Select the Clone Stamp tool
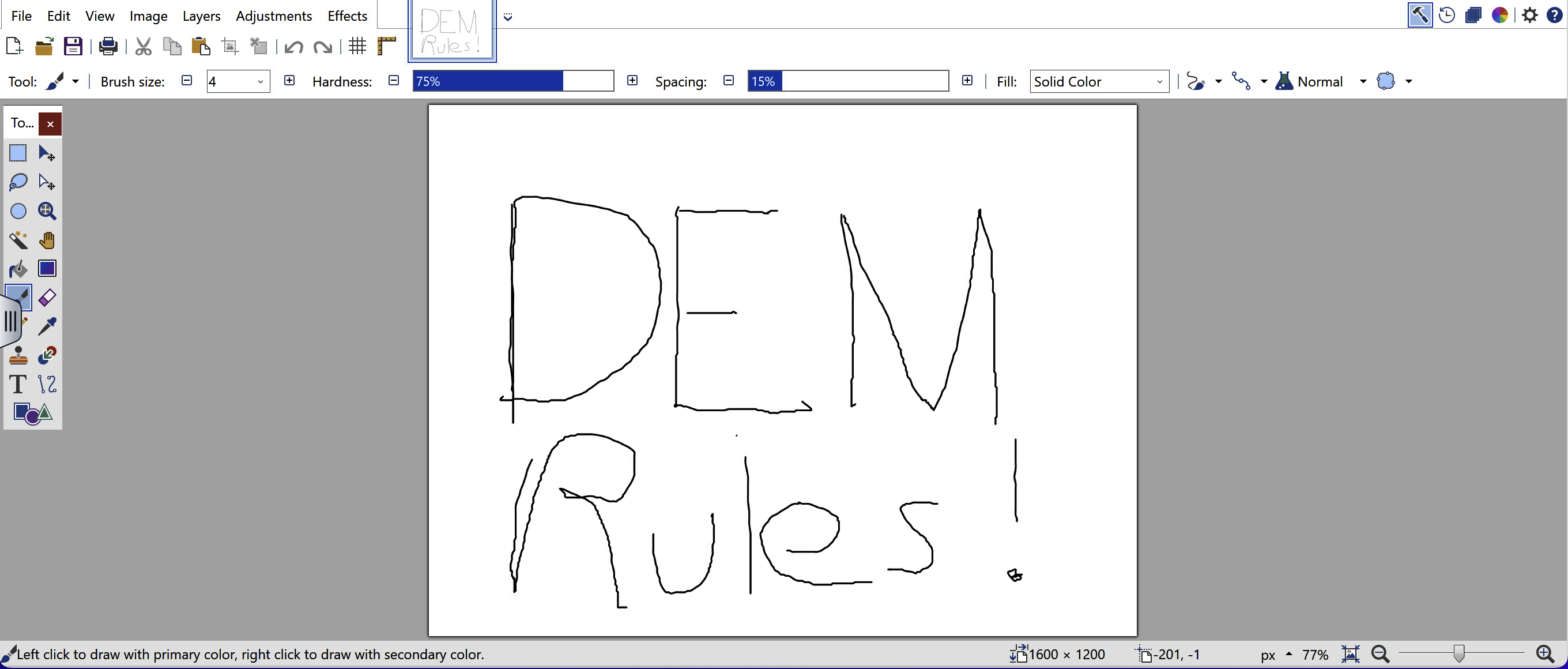The width and height of the screenshot is (1568, 669). 18,355
